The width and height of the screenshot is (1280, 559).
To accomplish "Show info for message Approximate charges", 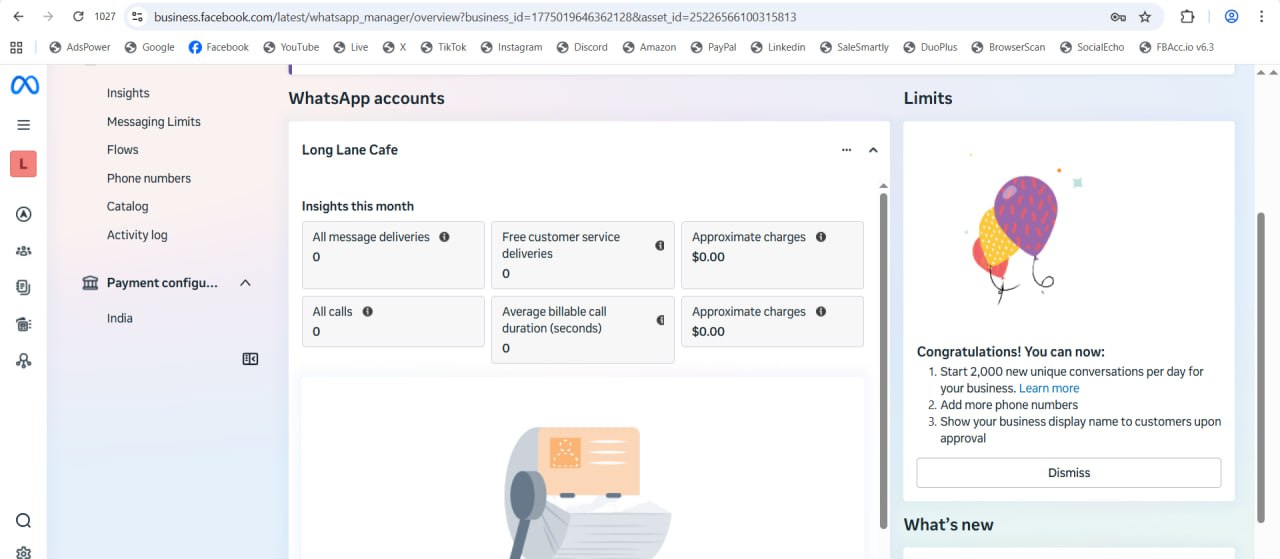I will click(x=821, y=237).
